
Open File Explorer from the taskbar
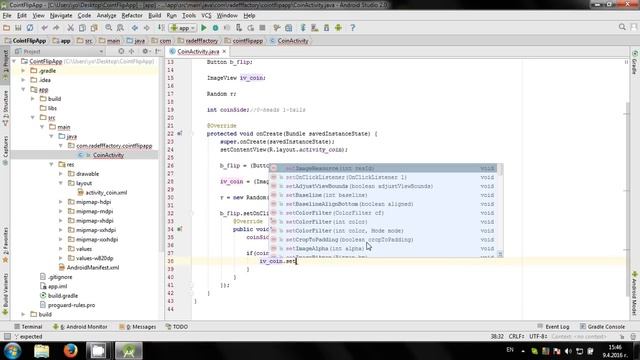42,351
